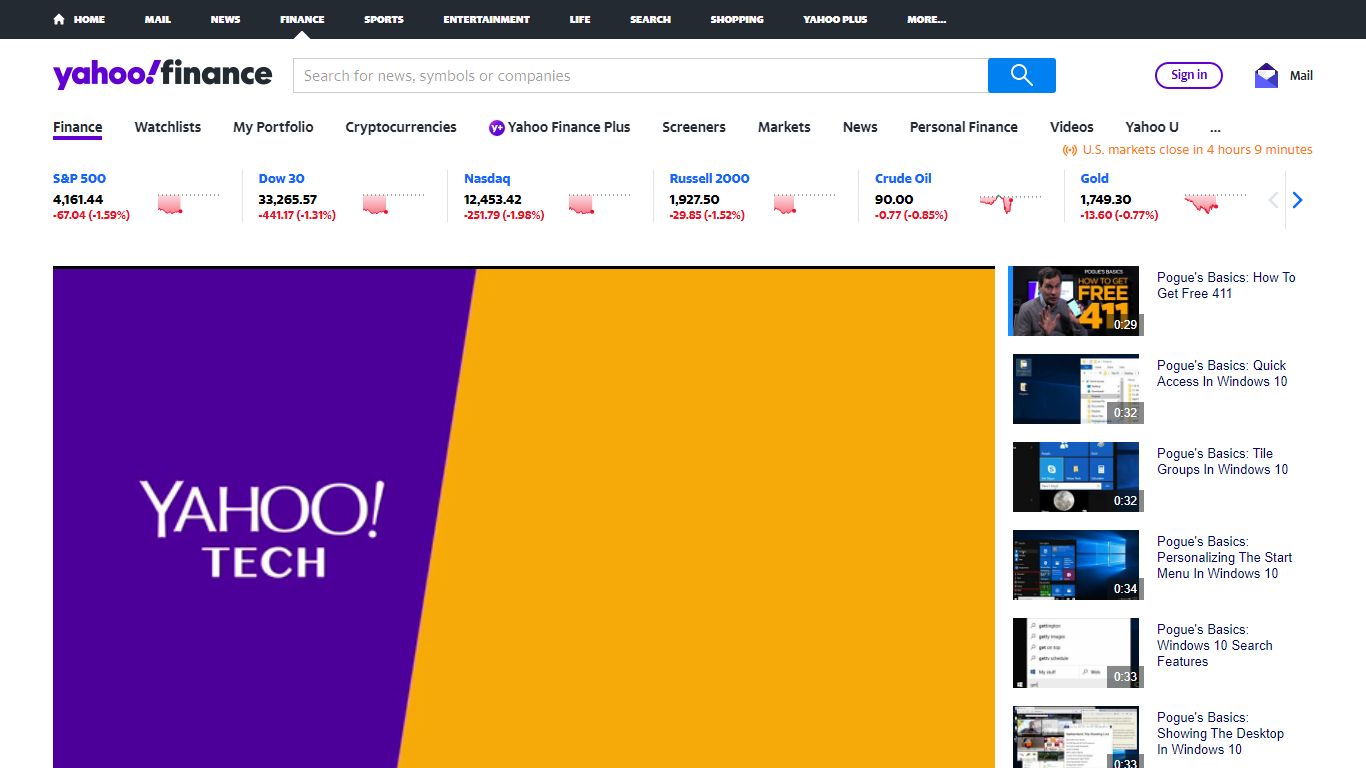Open the Dow 30 sparkline chart
This screenshot has height=768, width=1366.
click(393, 203)
